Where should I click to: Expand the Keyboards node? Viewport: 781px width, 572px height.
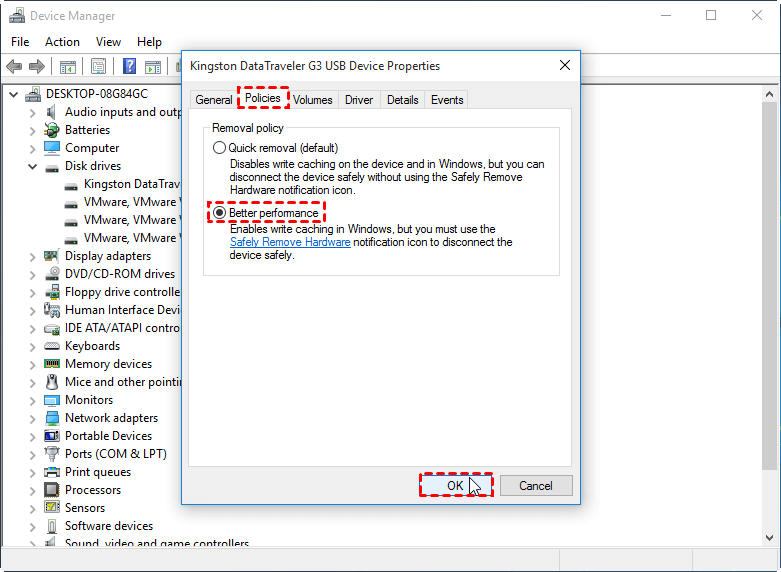[32, 346]
